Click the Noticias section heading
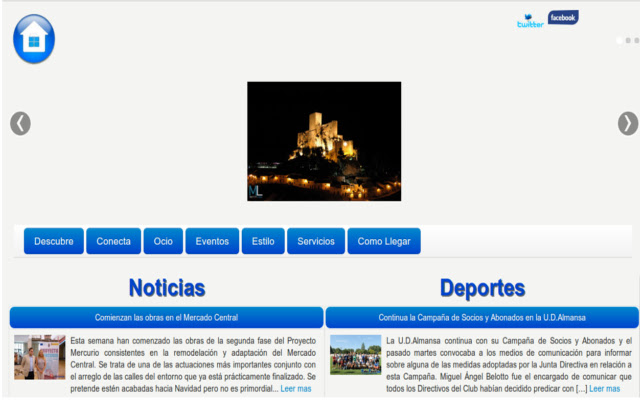640x400 pixels. pyautogui.click(x=167, y=288)
